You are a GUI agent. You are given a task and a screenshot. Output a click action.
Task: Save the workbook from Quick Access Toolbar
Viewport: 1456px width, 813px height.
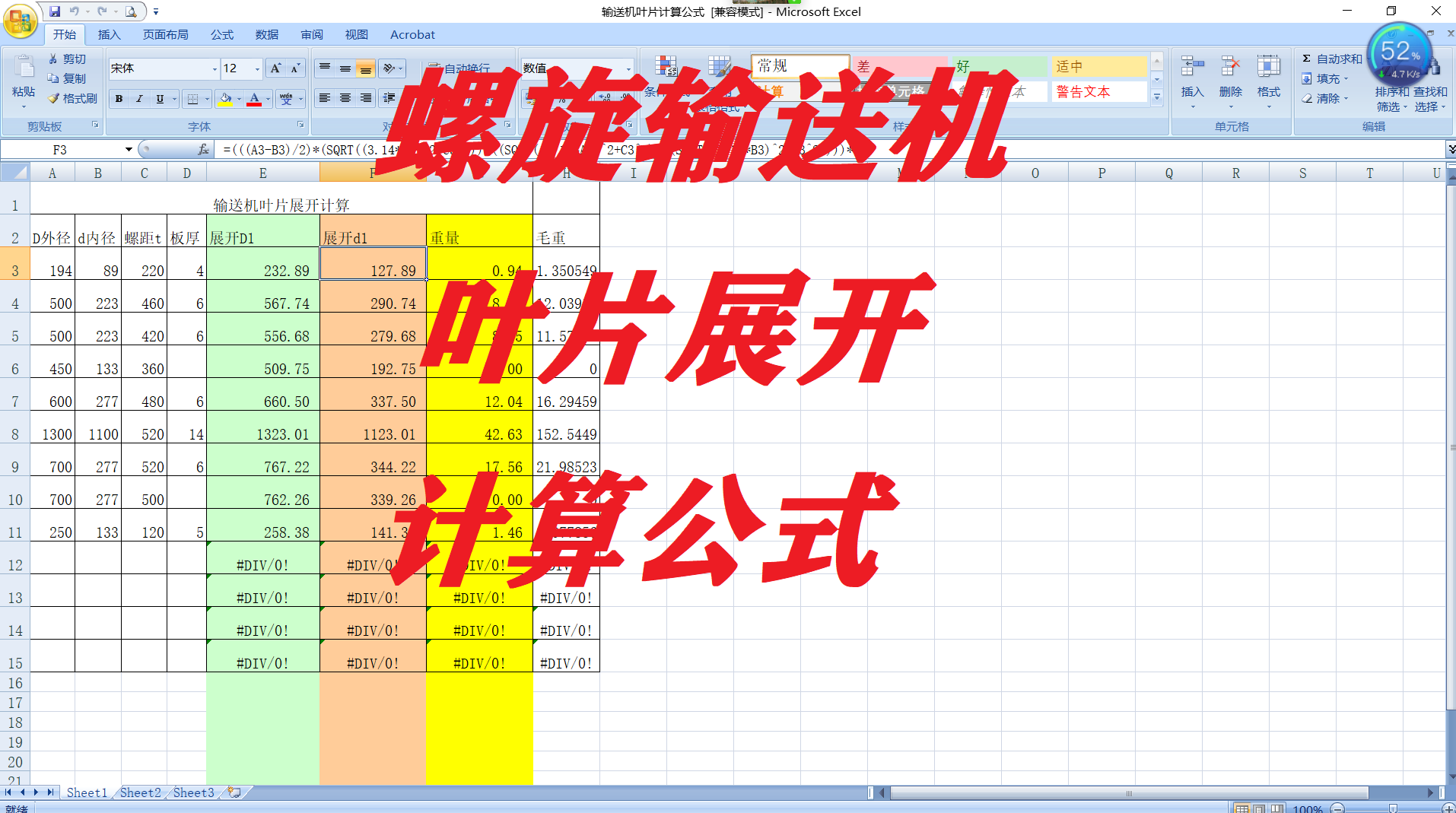click(54, 11)
